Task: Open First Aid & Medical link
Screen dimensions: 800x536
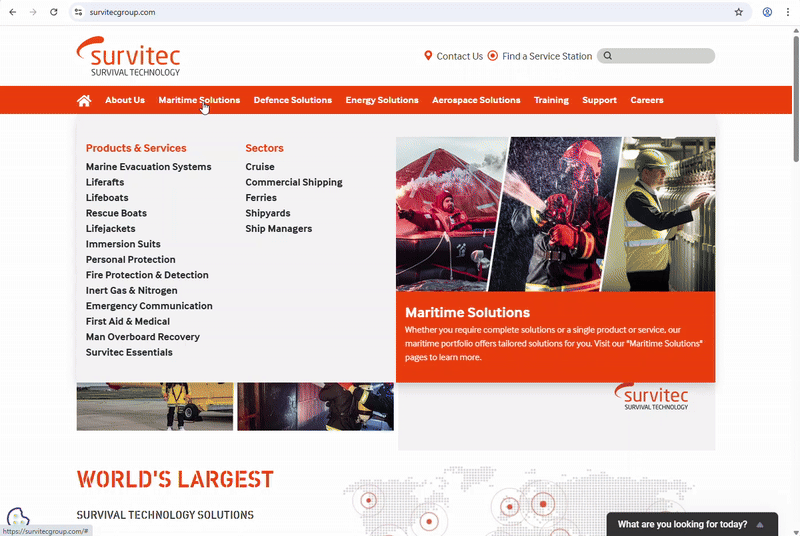Action: (x=128, y=321)
